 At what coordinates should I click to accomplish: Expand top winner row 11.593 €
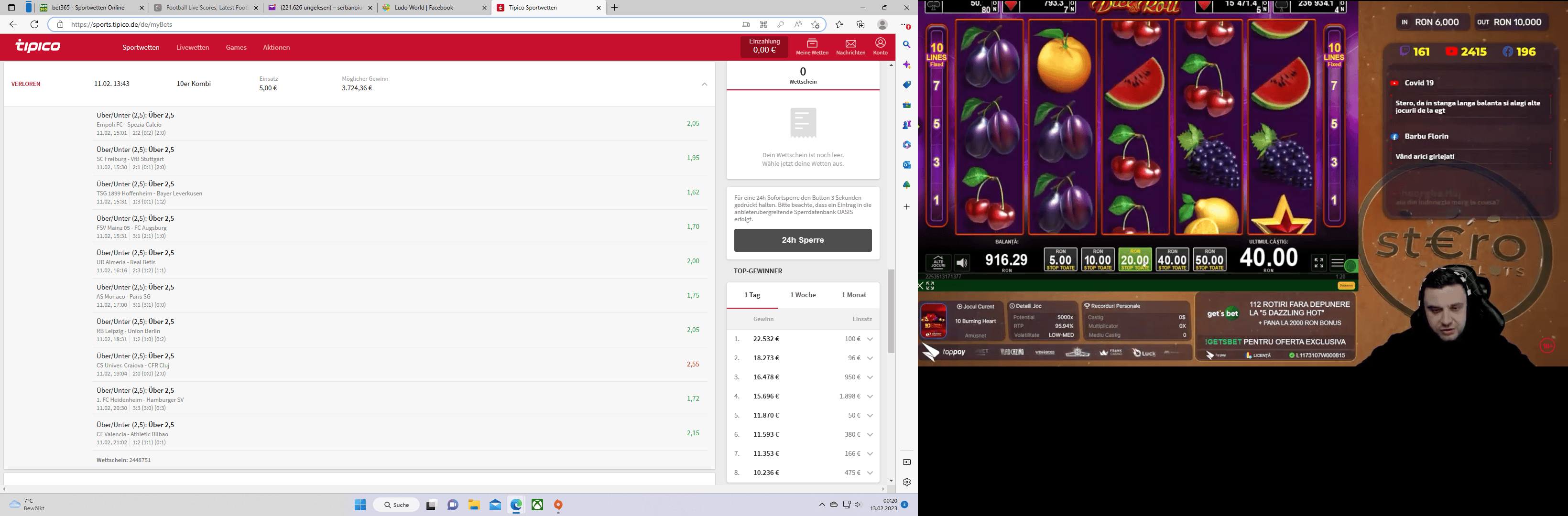[870, 434]
